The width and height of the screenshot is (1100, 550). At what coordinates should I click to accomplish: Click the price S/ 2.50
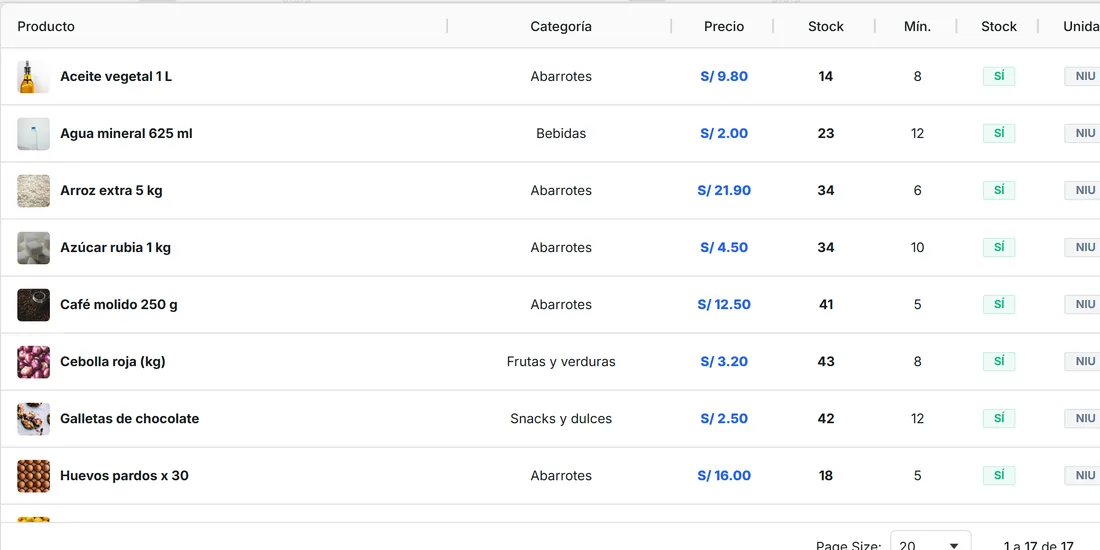click(724, 419)
